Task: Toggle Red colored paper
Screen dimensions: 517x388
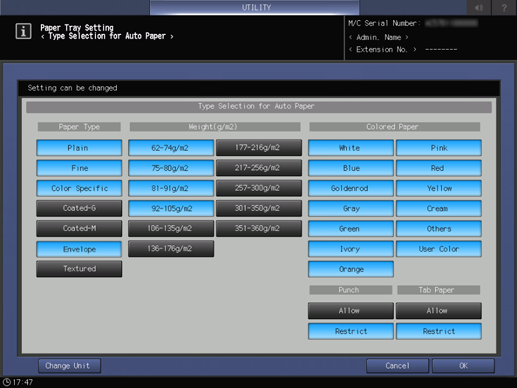Action: [x=439, y=168]
